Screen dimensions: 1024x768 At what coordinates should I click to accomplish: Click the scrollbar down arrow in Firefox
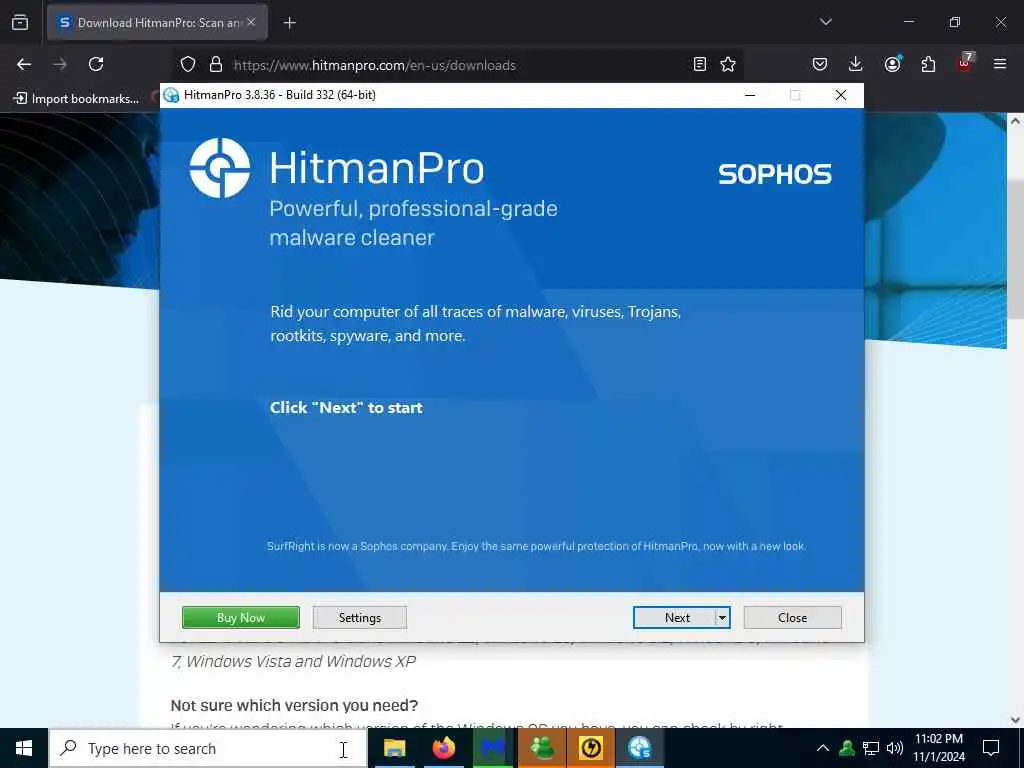point(1015,720)
